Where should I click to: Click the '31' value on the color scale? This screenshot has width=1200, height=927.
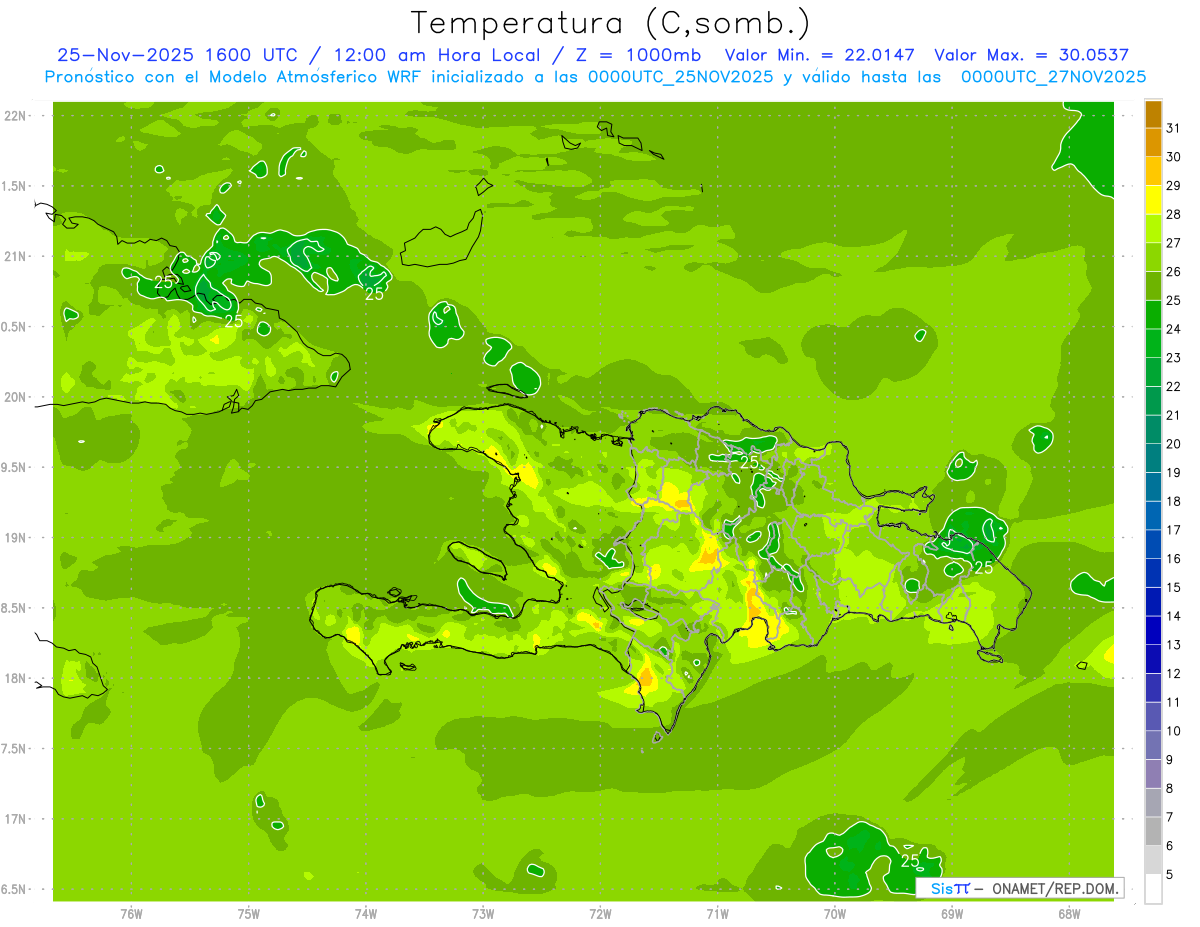1174,128
